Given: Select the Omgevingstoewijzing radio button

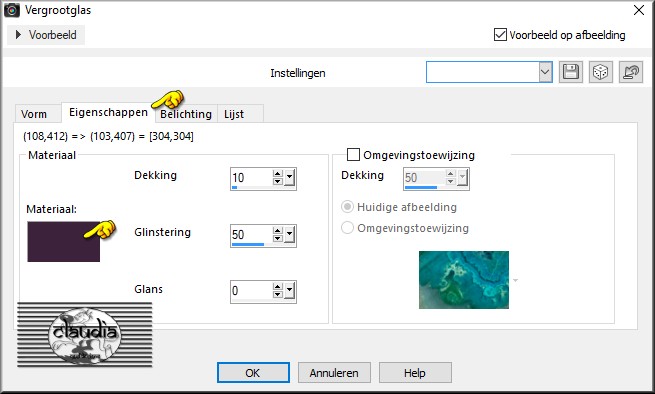Looking at the screenshot, I should (x=348, y=228).
